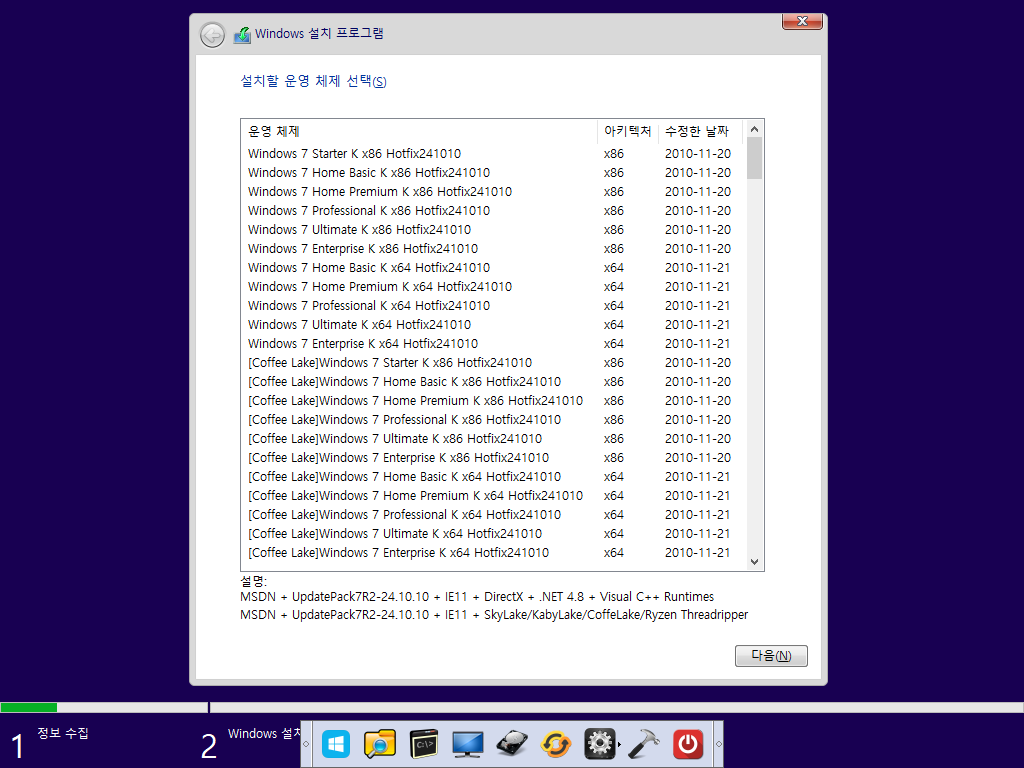Select [Coffee Lake]Windows 7 Enterprise K x86 row
Screen dimensions: 1024x768
493,457
